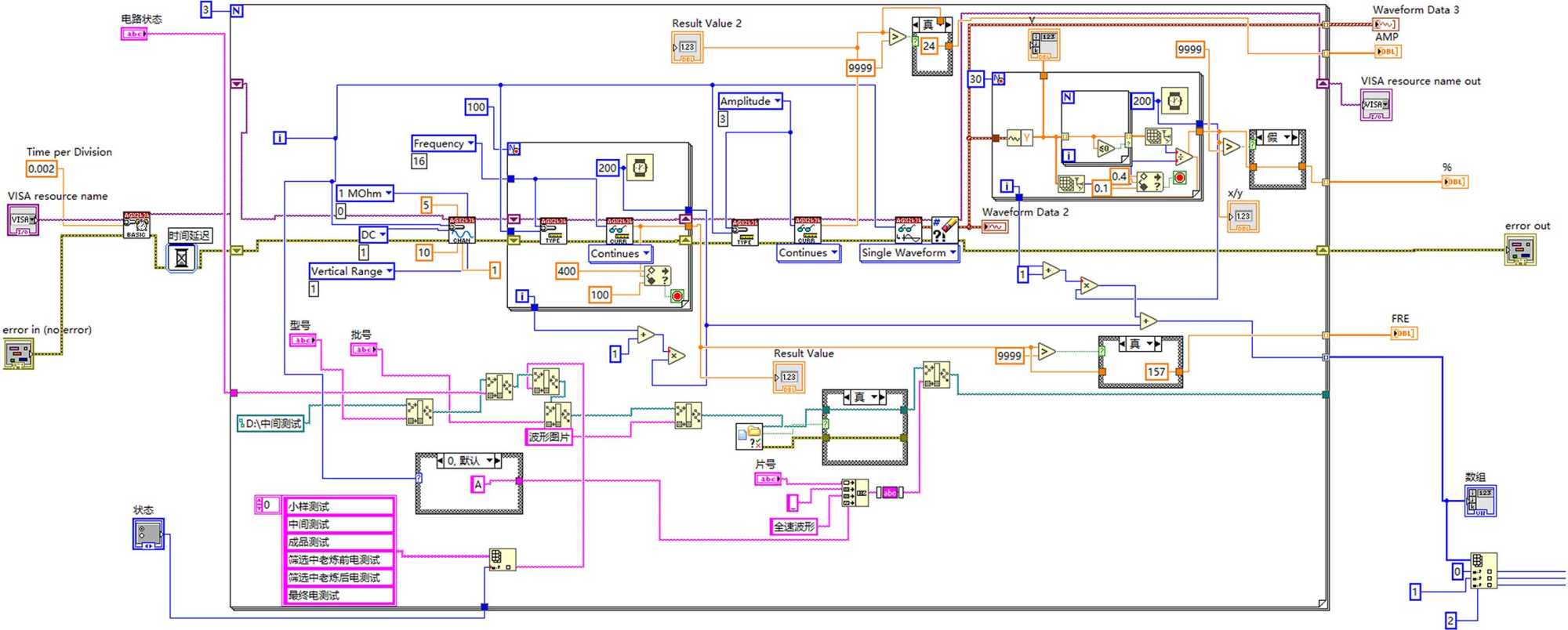Open the 1 MOhm impedance dropdown
1568x630 pixels.
[365, 193]
